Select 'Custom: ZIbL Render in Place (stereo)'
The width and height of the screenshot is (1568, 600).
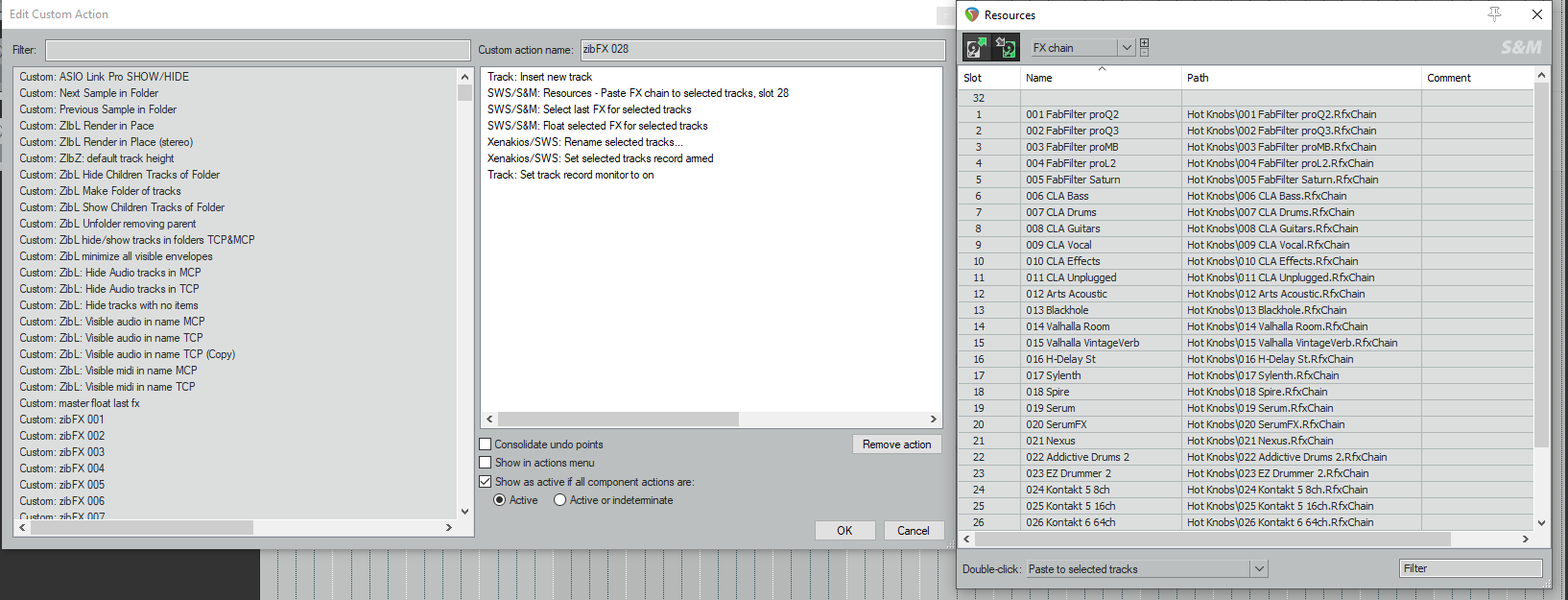point(106,142)
